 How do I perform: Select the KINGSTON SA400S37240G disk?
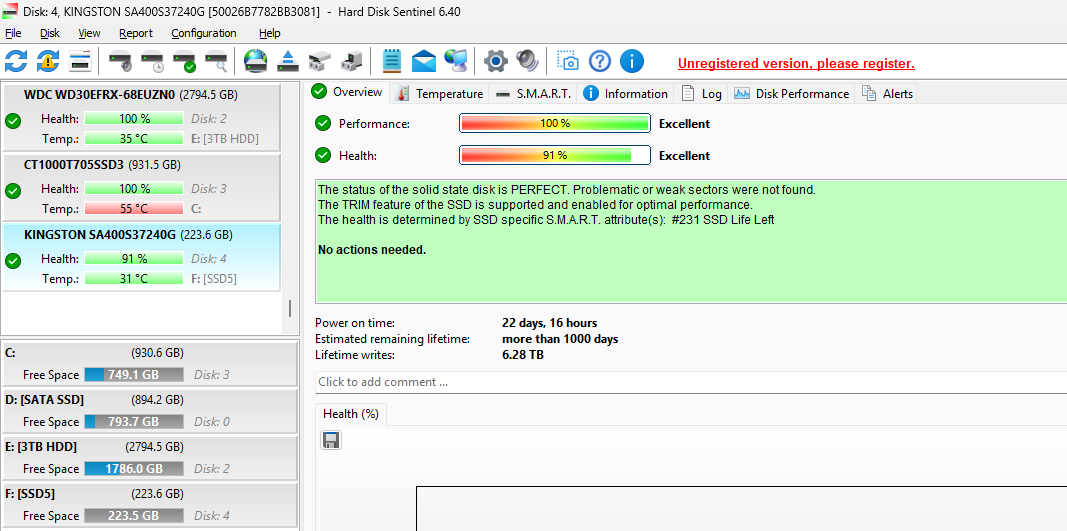click(141, 257)
